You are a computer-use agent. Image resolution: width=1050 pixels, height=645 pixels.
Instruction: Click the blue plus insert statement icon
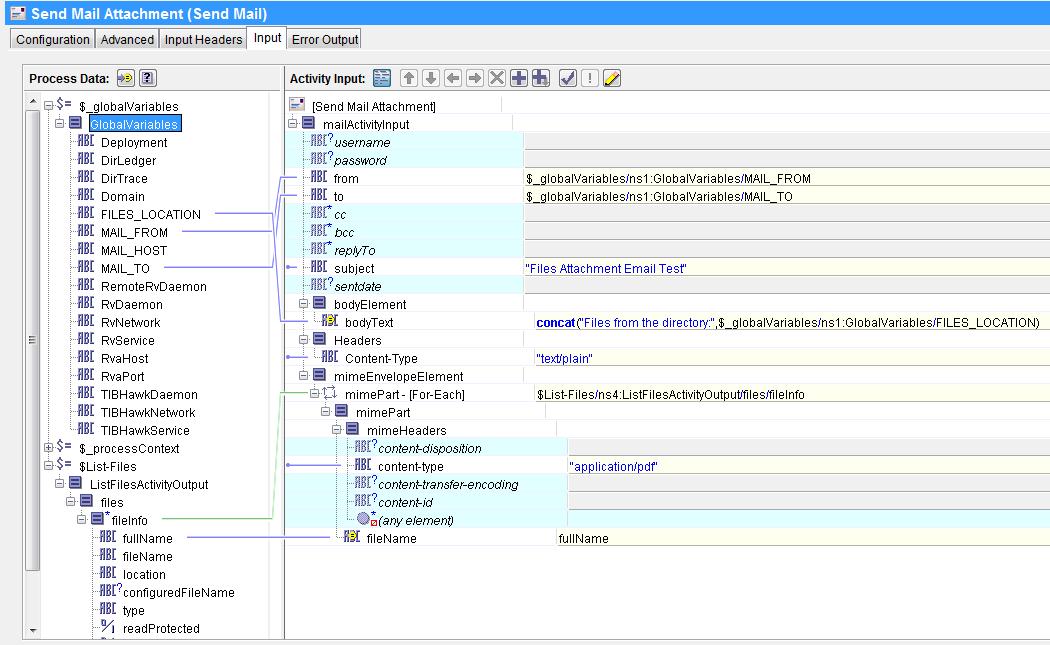pyautogui.click(x=519, y=78)
